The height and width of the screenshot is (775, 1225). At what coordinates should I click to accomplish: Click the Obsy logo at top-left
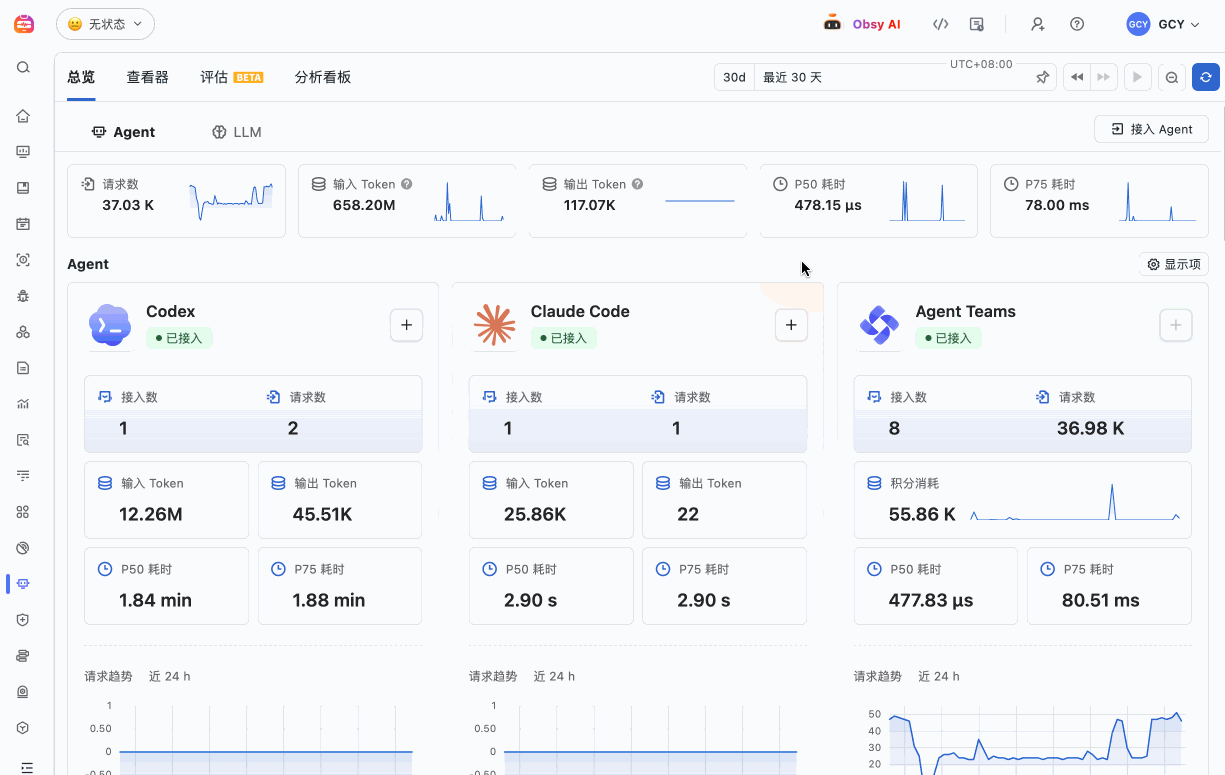pyautogui.click(x=23, y=24)
